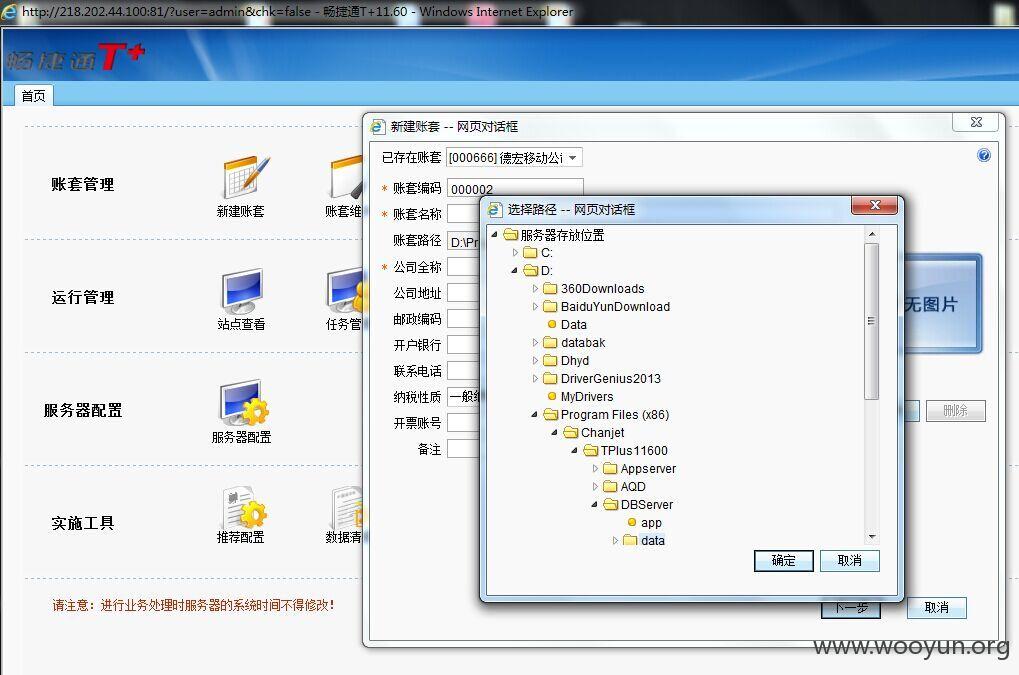Select the D: drive label
This screenshot has width=1019, height=675.
pyautogui.click(x=547, y=270)
